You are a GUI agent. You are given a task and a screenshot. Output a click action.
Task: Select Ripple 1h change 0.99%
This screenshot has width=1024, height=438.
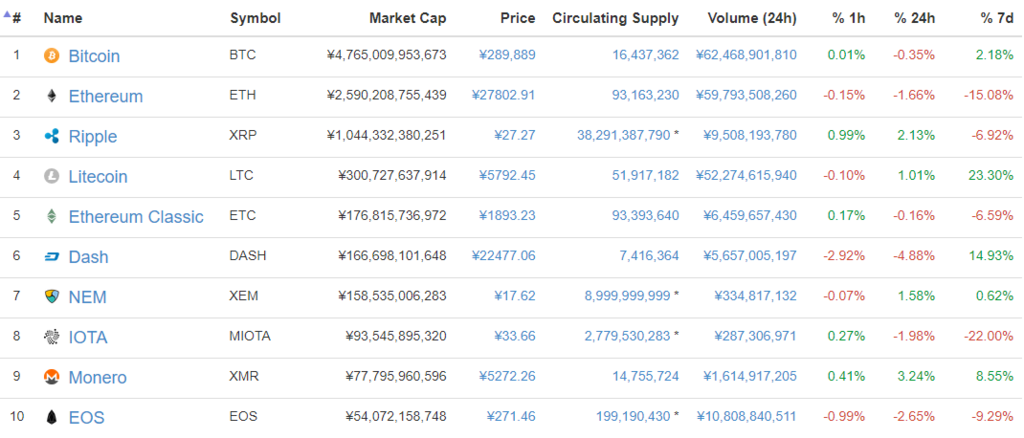tap(846, 135)
